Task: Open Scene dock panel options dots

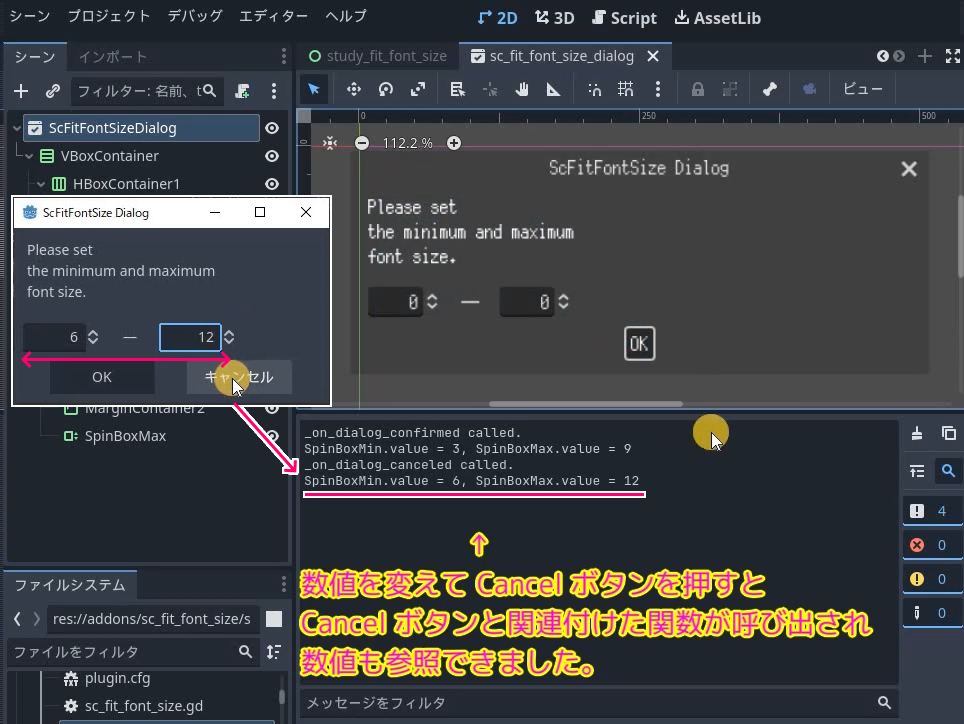Action: coord(283,57)
